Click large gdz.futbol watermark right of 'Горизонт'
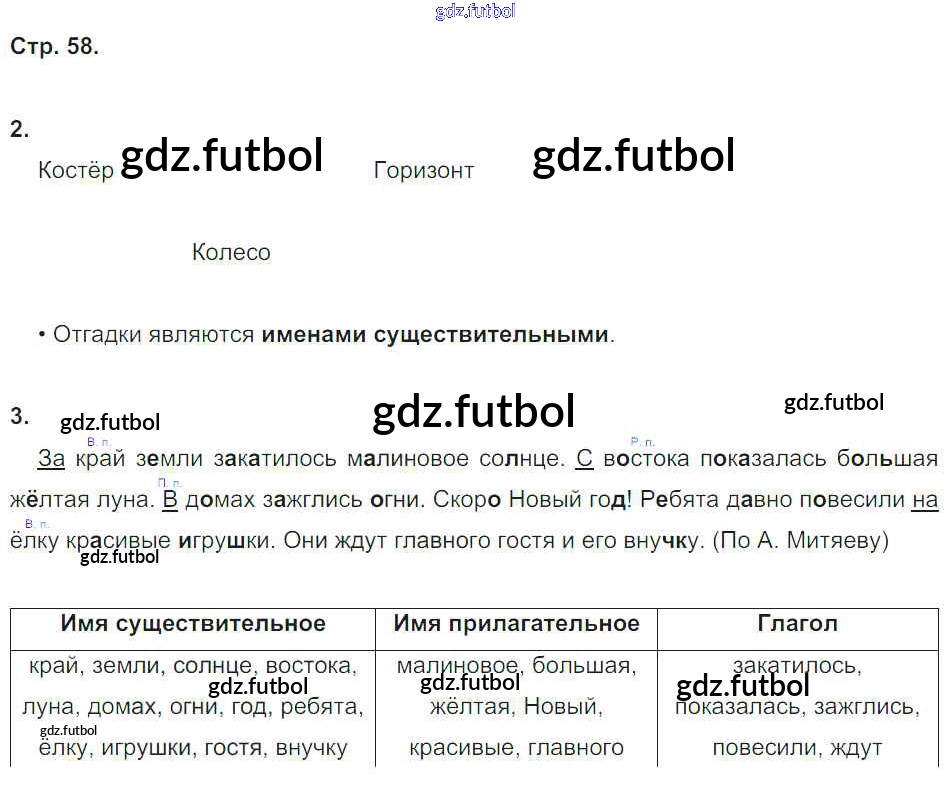 (x=633, y=156)
